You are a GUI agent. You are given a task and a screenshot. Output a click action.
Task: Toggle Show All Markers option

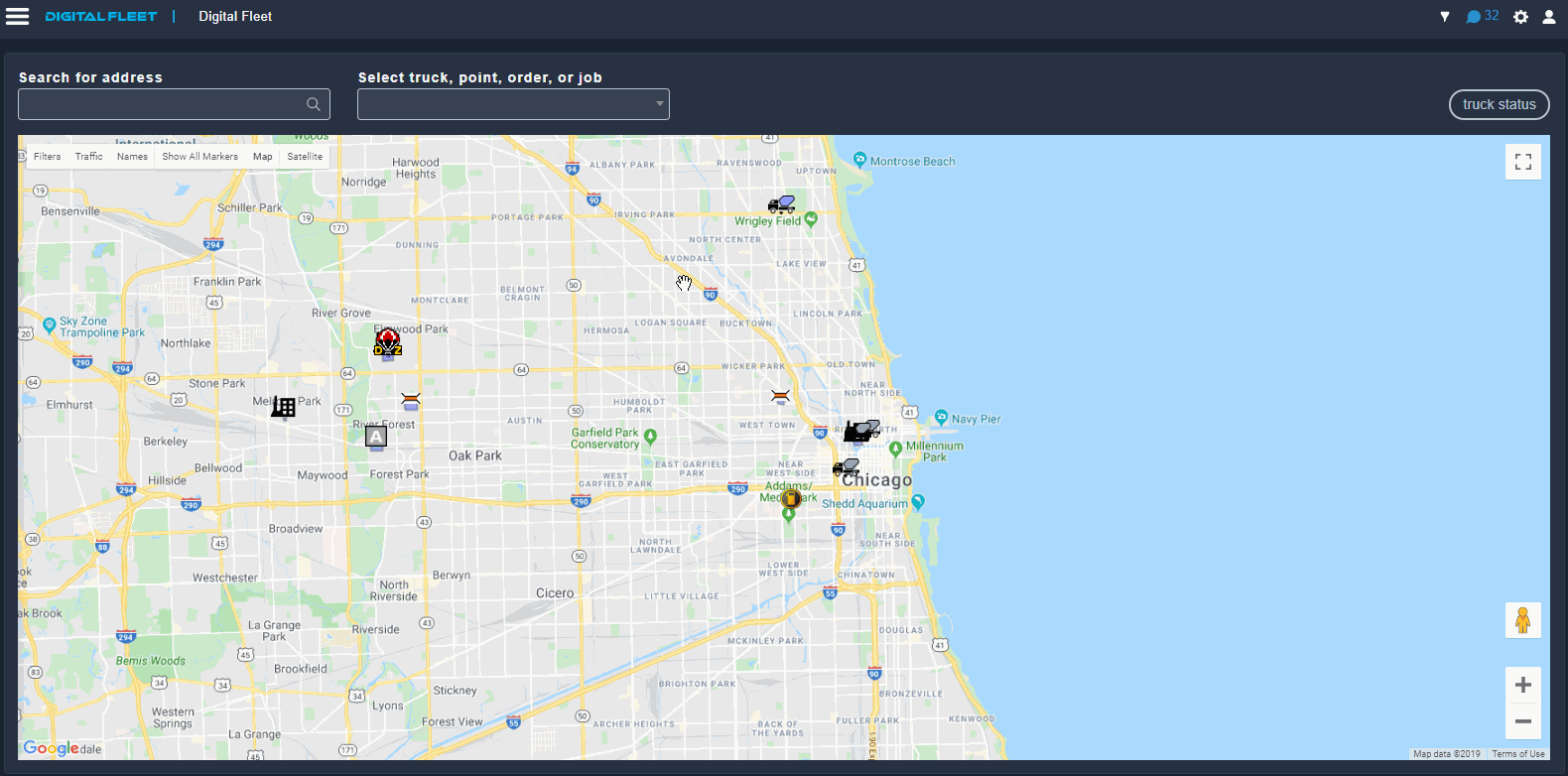point(199,157)
